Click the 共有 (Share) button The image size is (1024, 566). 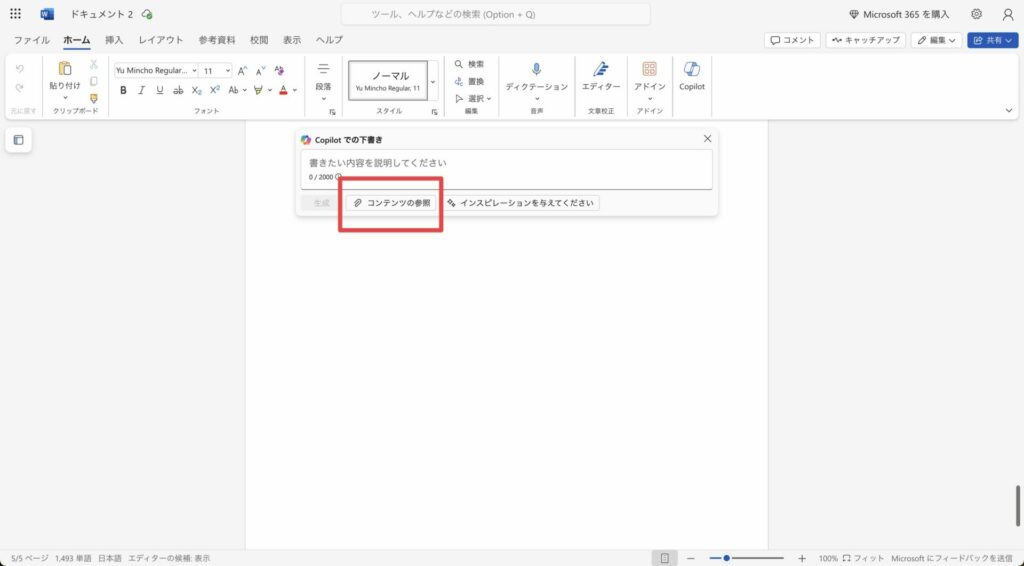click(992, 40)
